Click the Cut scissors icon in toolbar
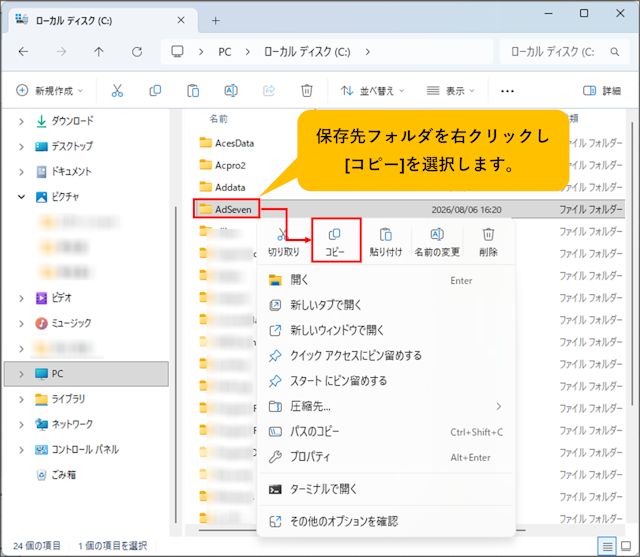Screen dimensions: 640x557 click(x=117, y=91)
